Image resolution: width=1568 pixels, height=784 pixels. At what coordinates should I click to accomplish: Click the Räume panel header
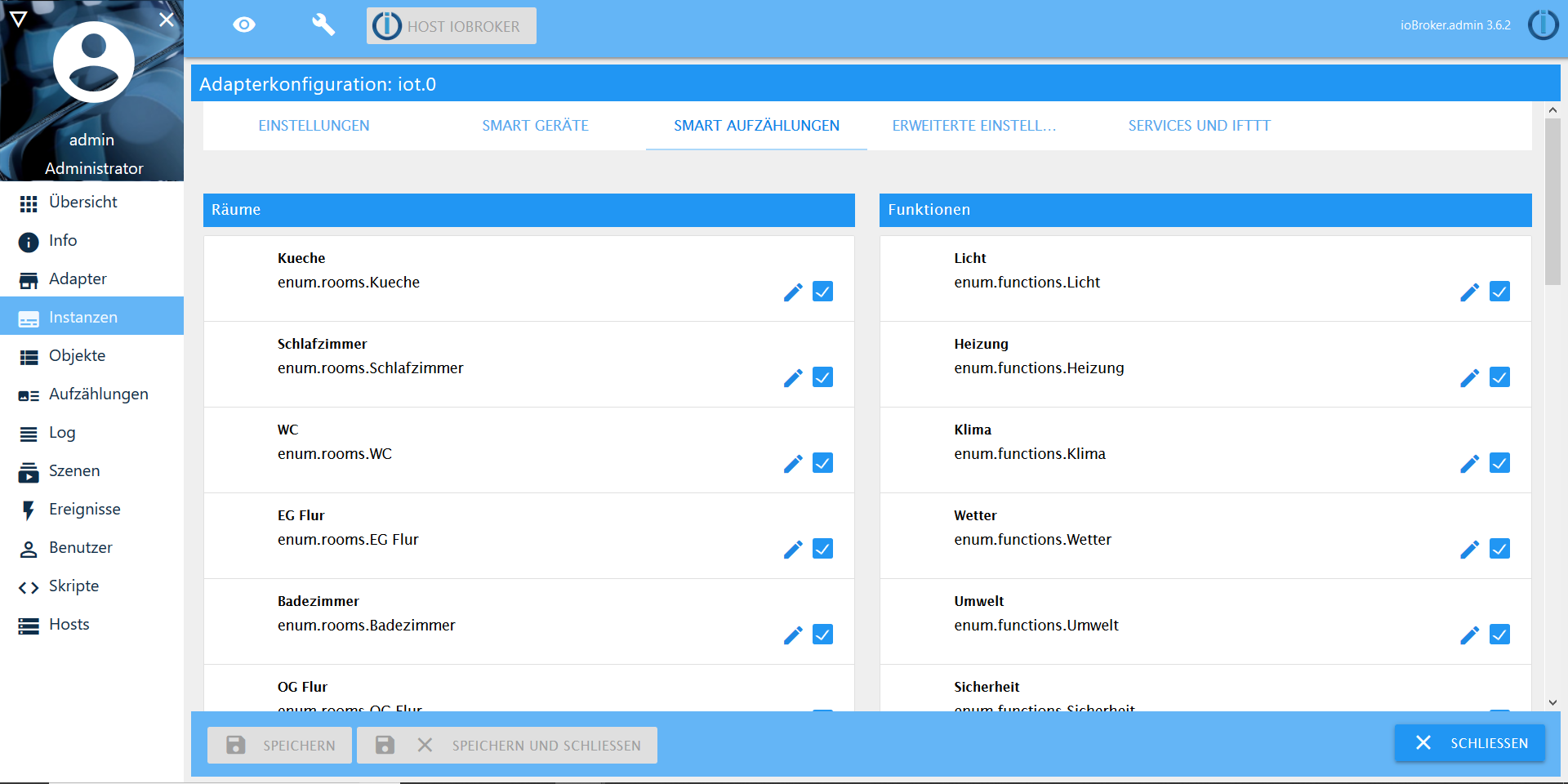click(529, 210)
